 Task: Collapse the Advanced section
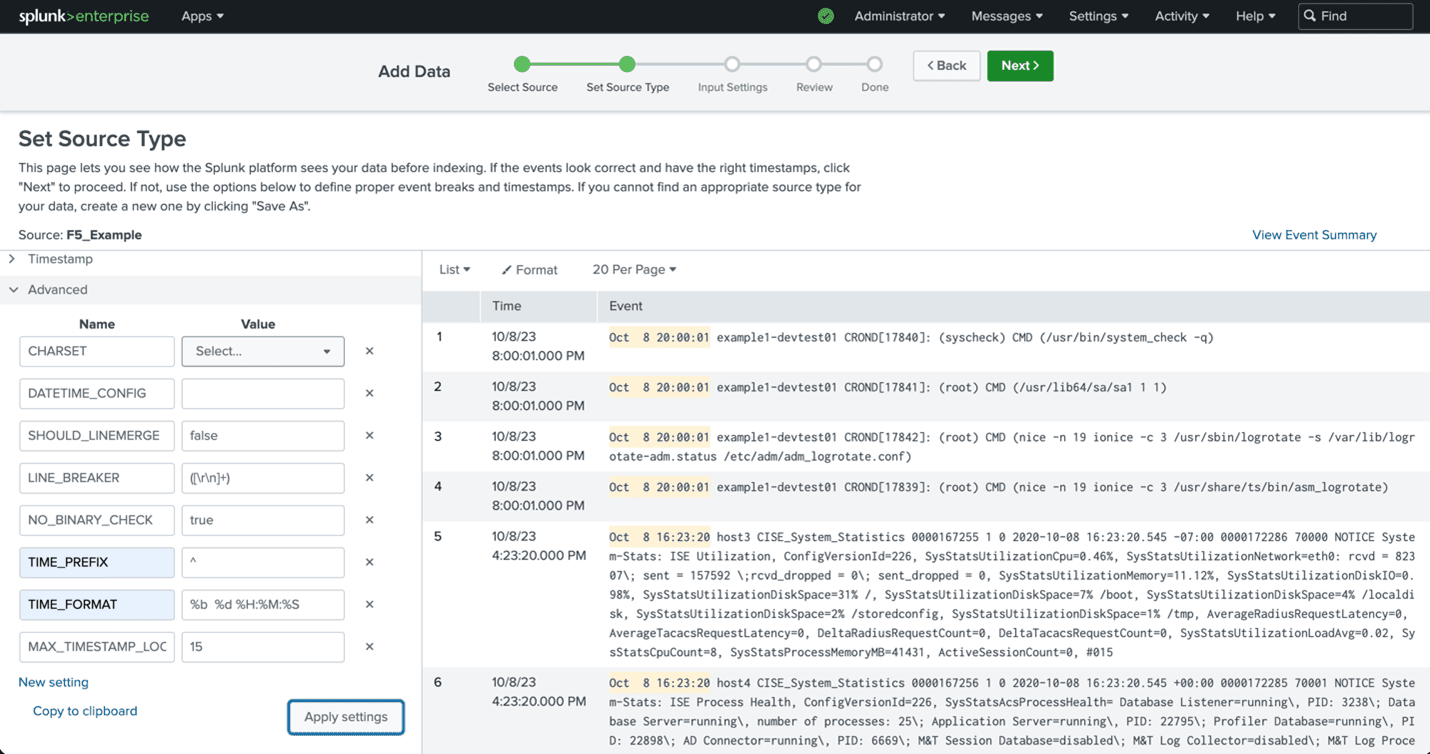pos(57,290)
